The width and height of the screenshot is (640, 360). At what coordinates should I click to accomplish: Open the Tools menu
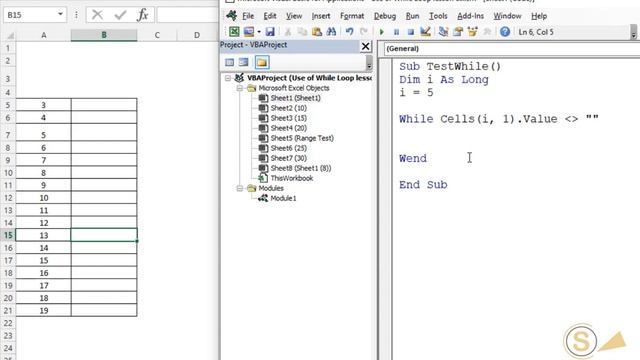click(x=438, y=16)
